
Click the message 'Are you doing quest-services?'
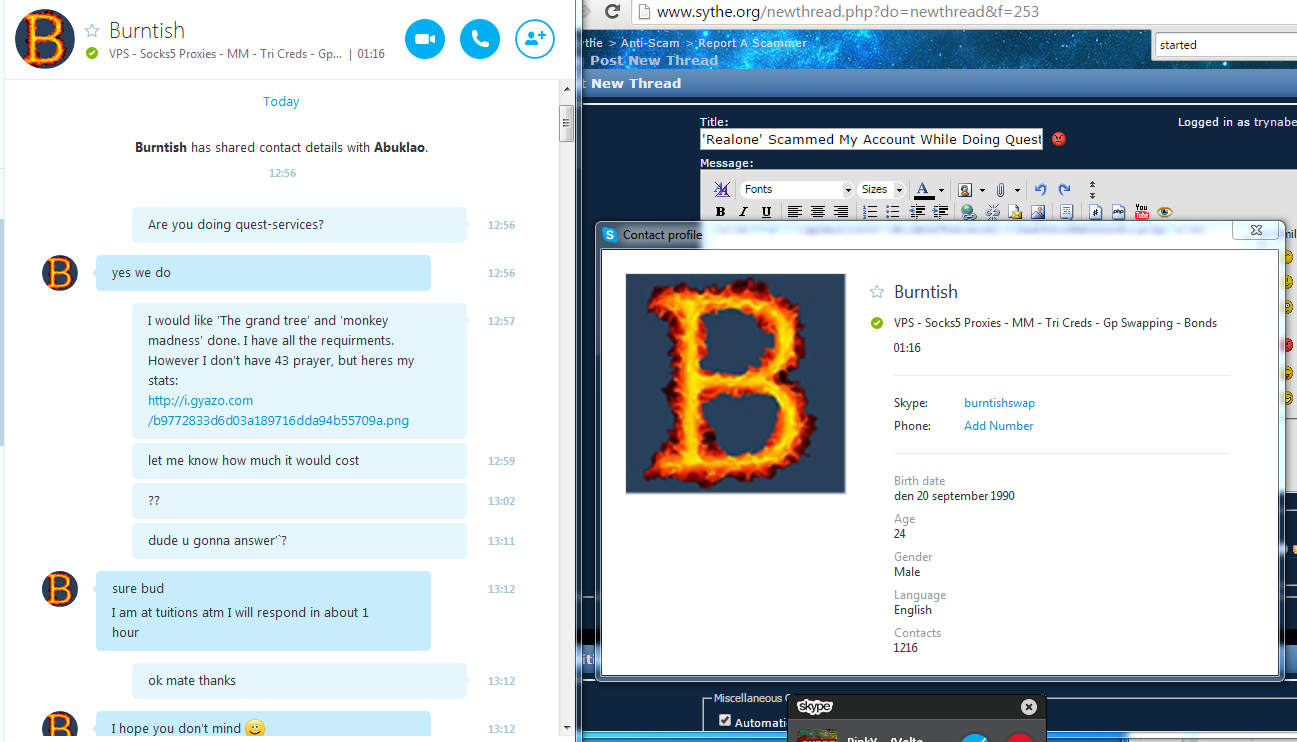(299, 225)
